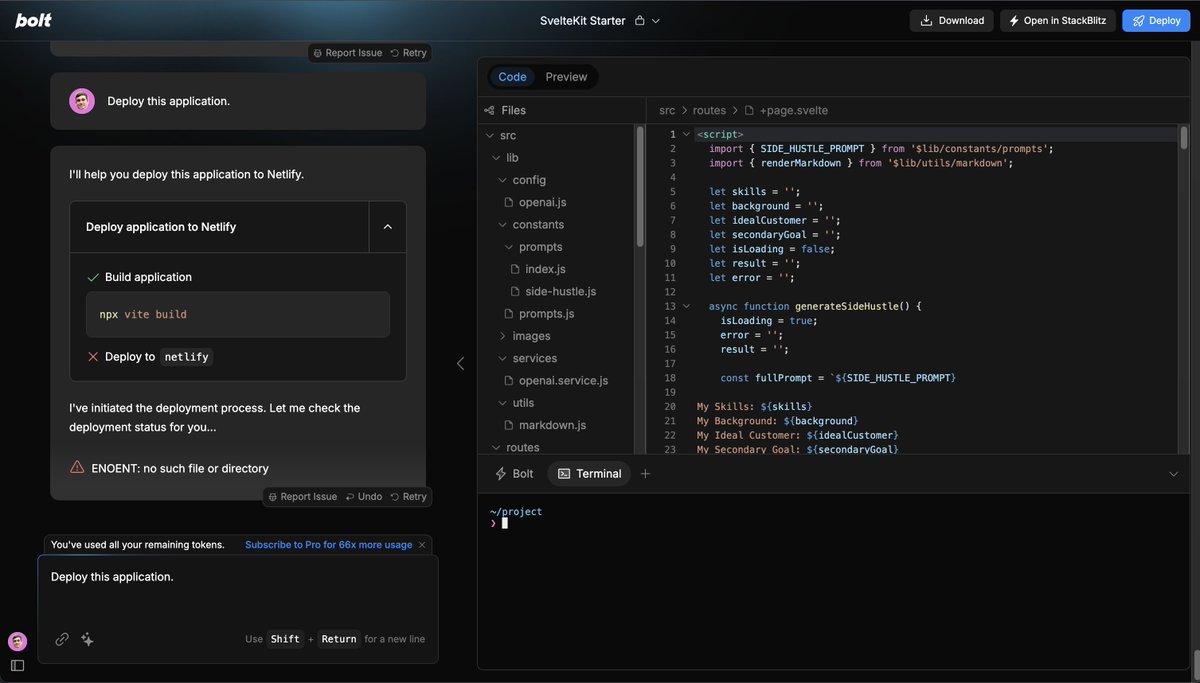This screenshot has width=1200, height=683.
Task: Click the npx vite build command block
Action: 238,314
